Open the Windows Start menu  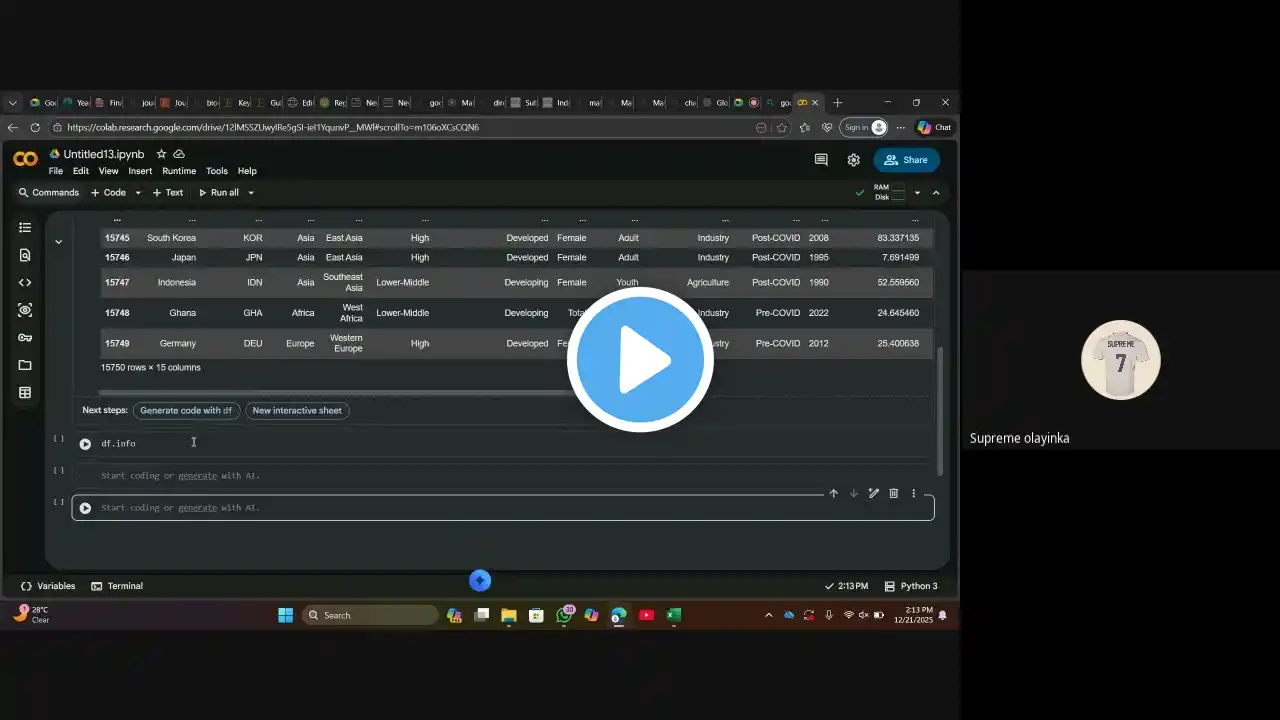pos(286,615)
